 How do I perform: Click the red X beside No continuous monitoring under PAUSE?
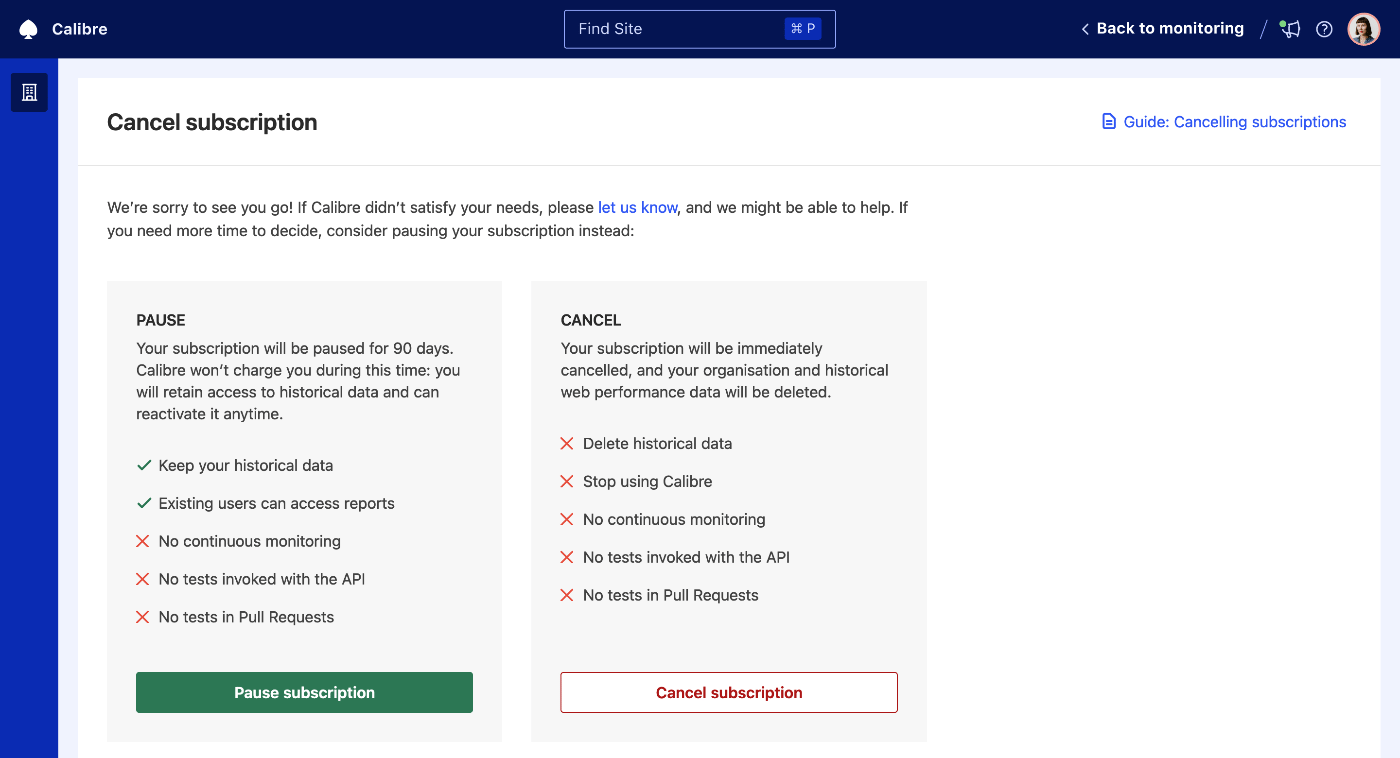141,541
